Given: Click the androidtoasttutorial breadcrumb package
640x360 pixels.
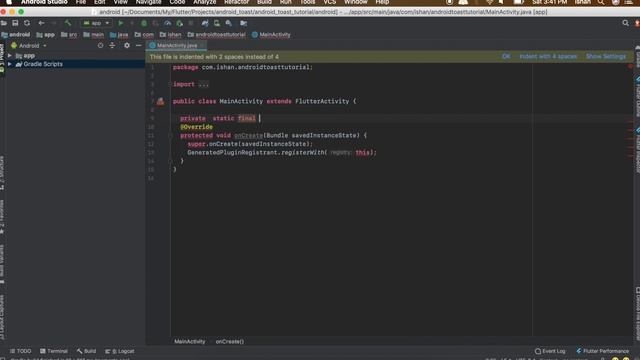Looking at the screenshot, I should pyautogui.click(x=217, y=35).
